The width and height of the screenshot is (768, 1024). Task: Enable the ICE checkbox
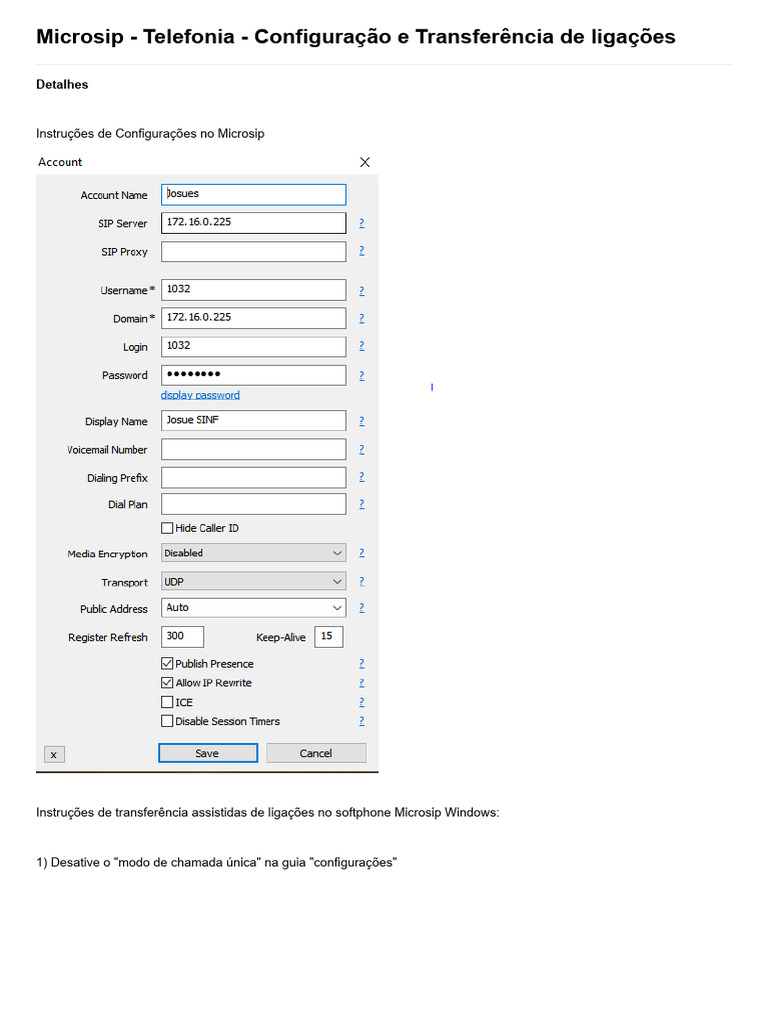pos(167,702)
